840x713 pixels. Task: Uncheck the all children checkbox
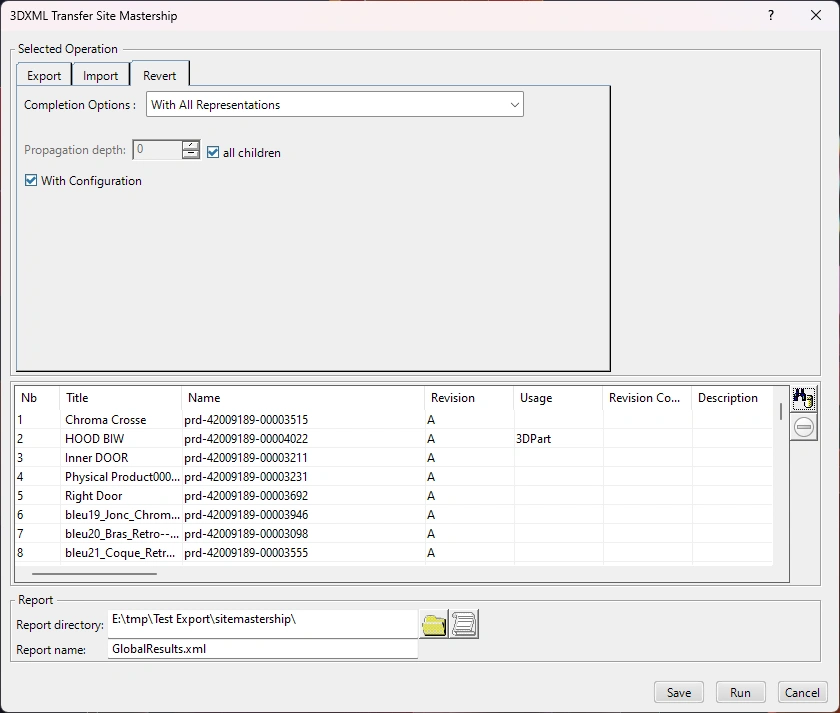tap(213, 152)
